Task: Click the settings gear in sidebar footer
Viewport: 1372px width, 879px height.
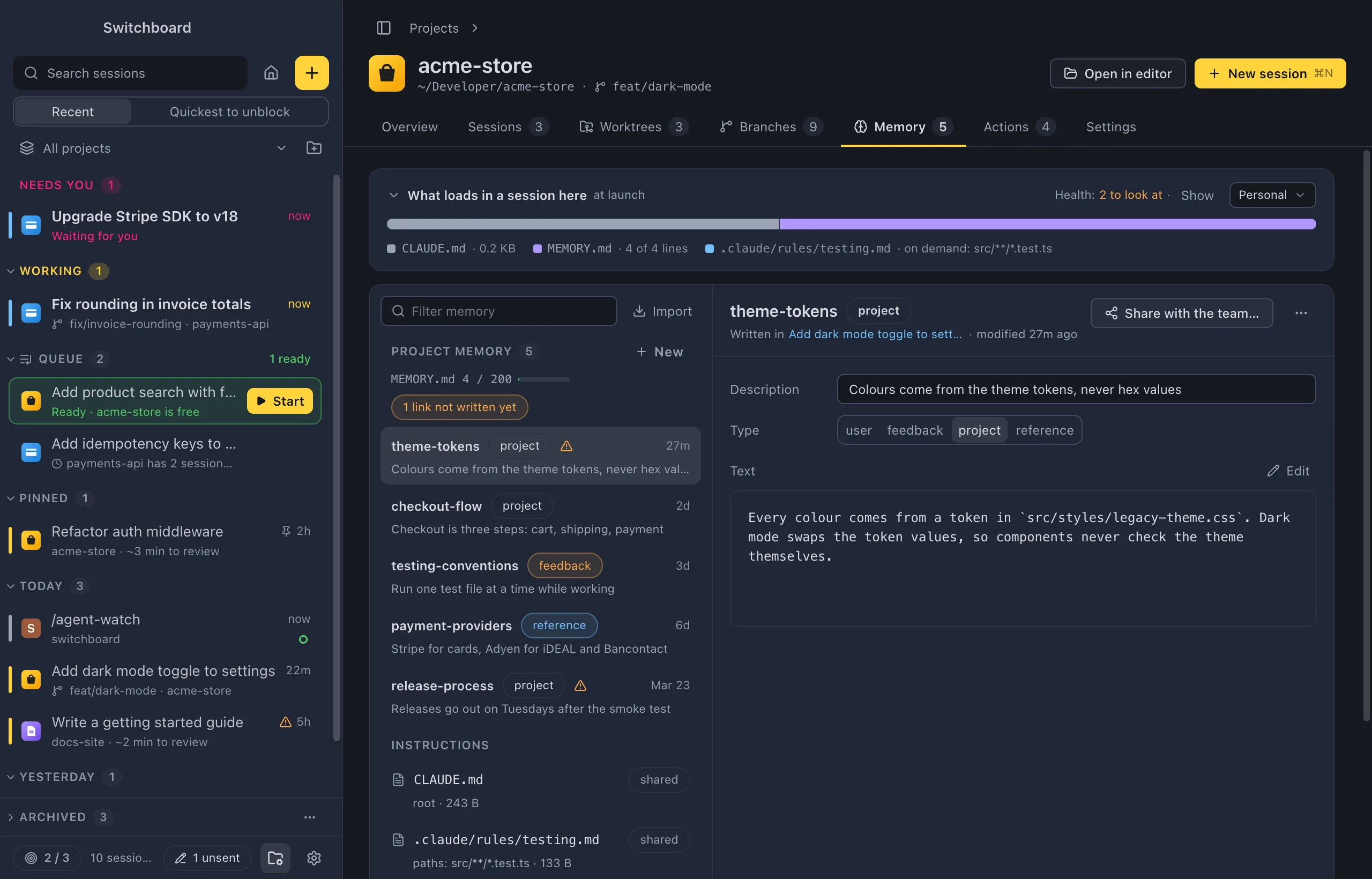Action: pyautogui.click(x=314, y=858)
